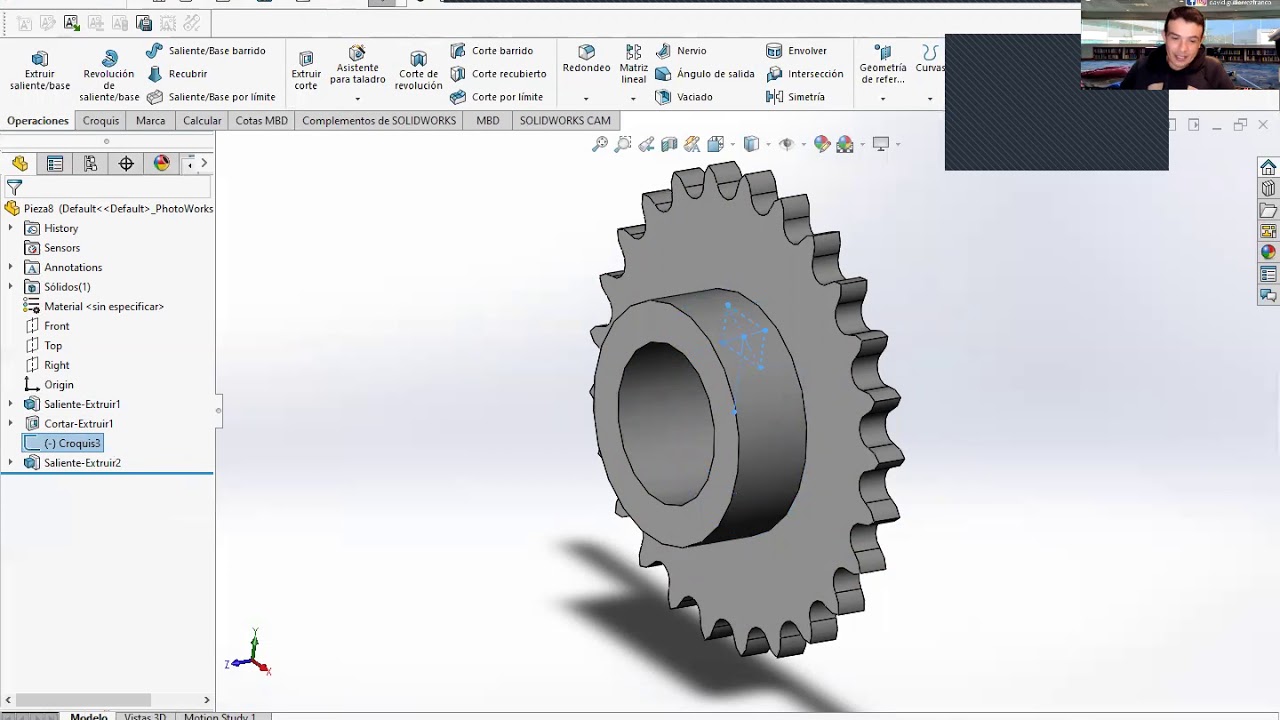Open Asistente para taladro

click(357, 66)
